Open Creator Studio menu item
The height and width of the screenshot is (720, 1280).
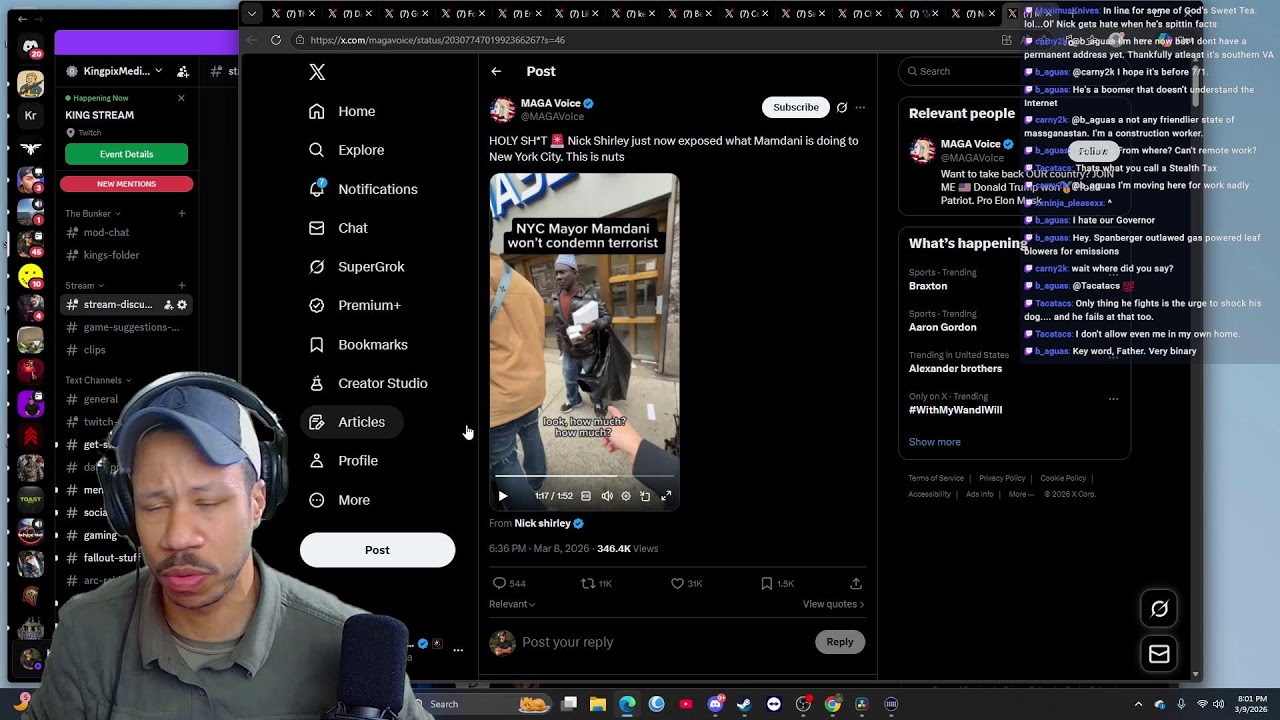368,383
